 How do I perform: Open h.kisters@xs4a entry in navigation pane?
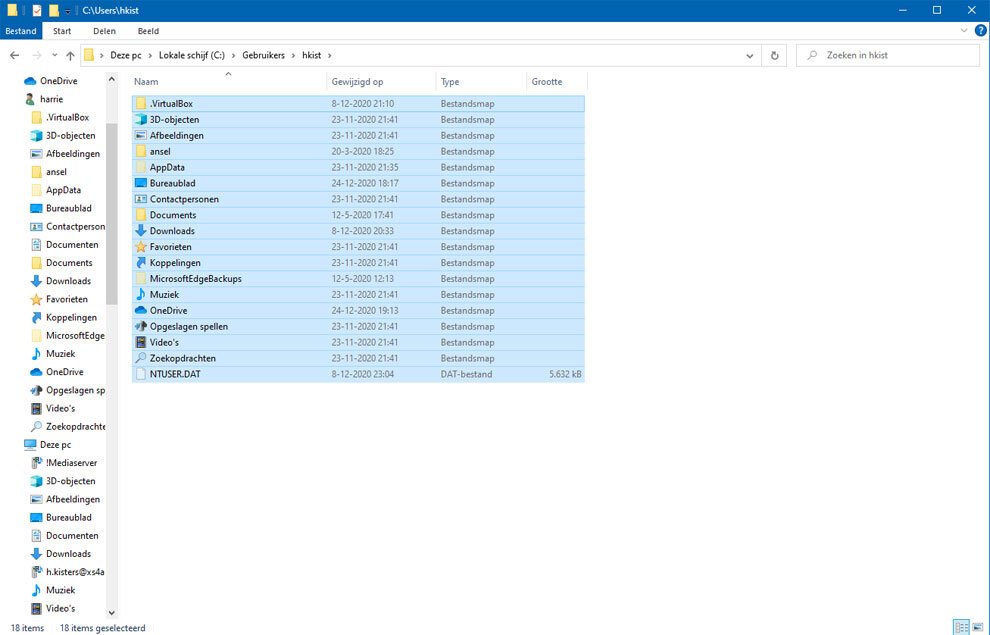(x=75, y=572)
